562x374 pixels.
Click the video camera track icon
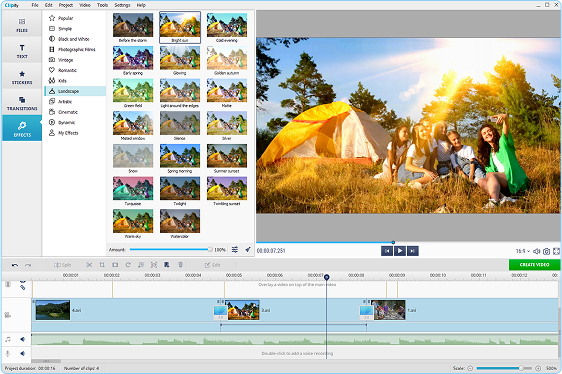[x=7, y=315]
